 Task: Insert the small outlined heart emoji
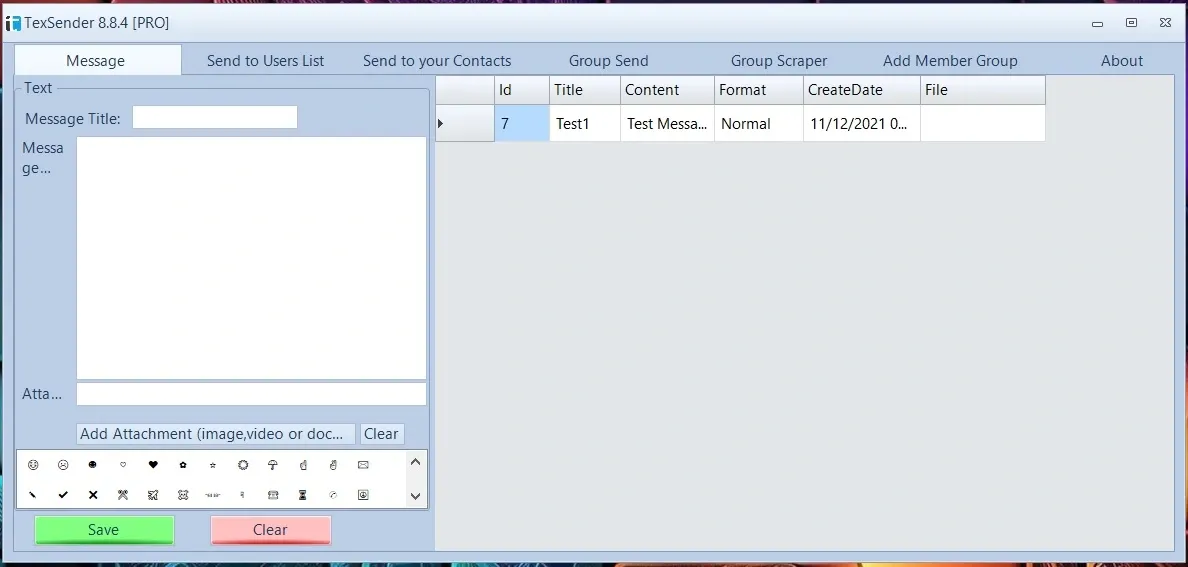(123, 465)
